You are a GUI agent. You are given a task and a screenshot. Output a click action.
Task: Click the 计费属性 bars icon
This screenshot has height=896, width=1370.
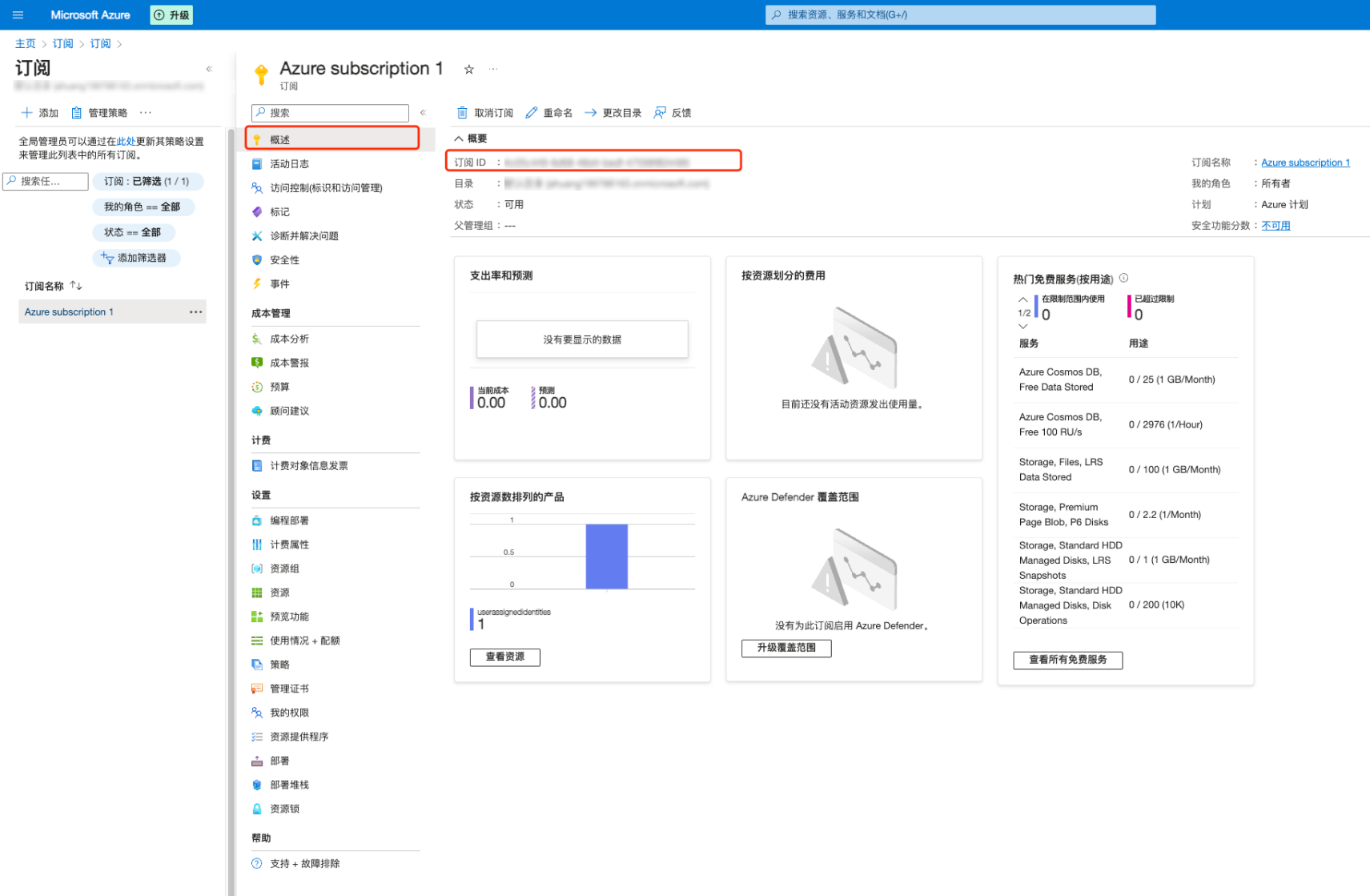(257, 544)
